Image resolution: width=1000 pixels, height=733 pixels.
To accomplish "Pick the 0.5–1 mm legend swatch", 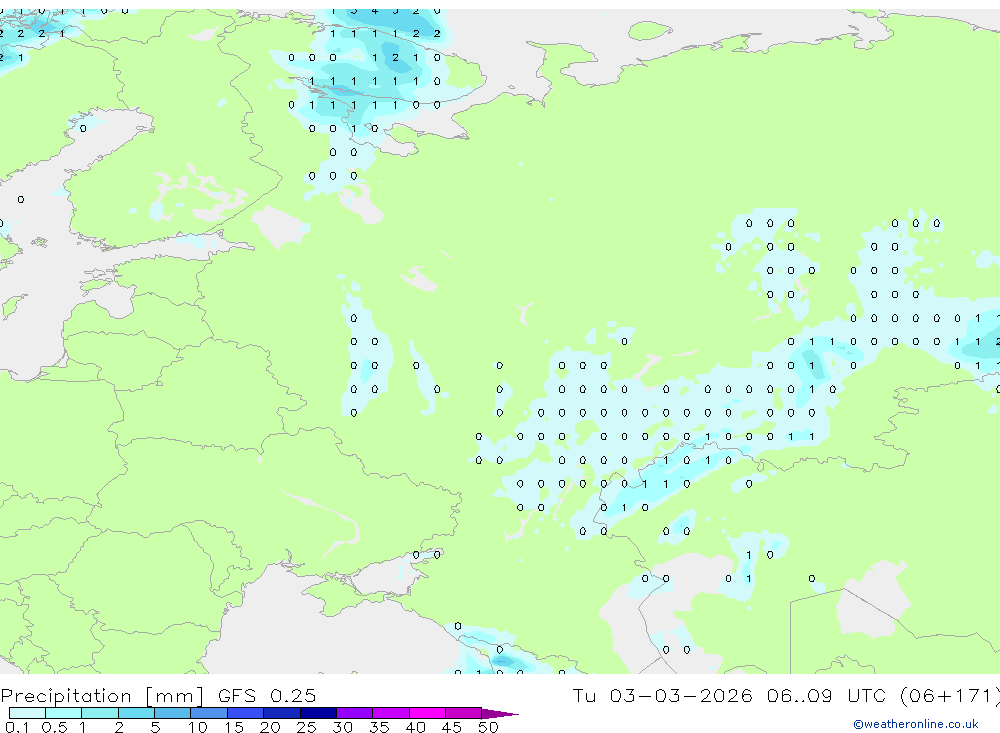I will [x=64, y=713].
